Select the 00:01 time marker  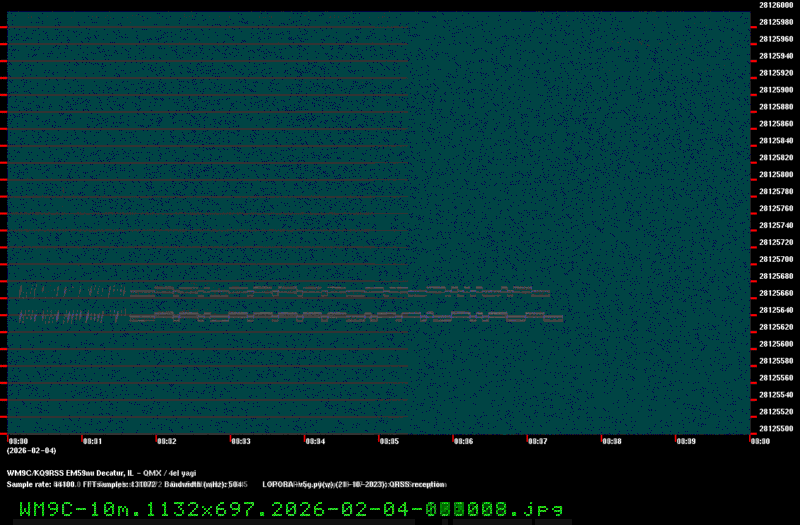(x=92, y=441)
